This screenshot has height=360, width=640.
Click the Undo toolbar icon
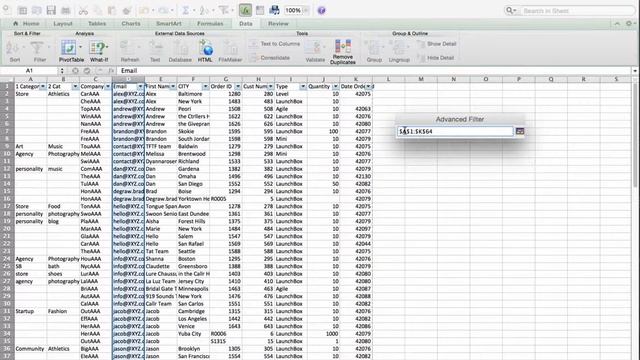point(144,11)
